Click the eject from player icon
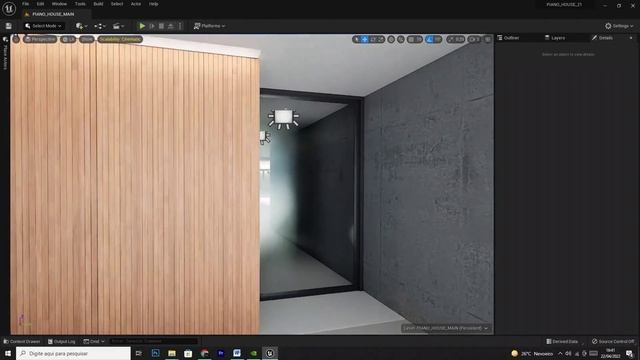The image size is (640, 360). pos(171,26)
